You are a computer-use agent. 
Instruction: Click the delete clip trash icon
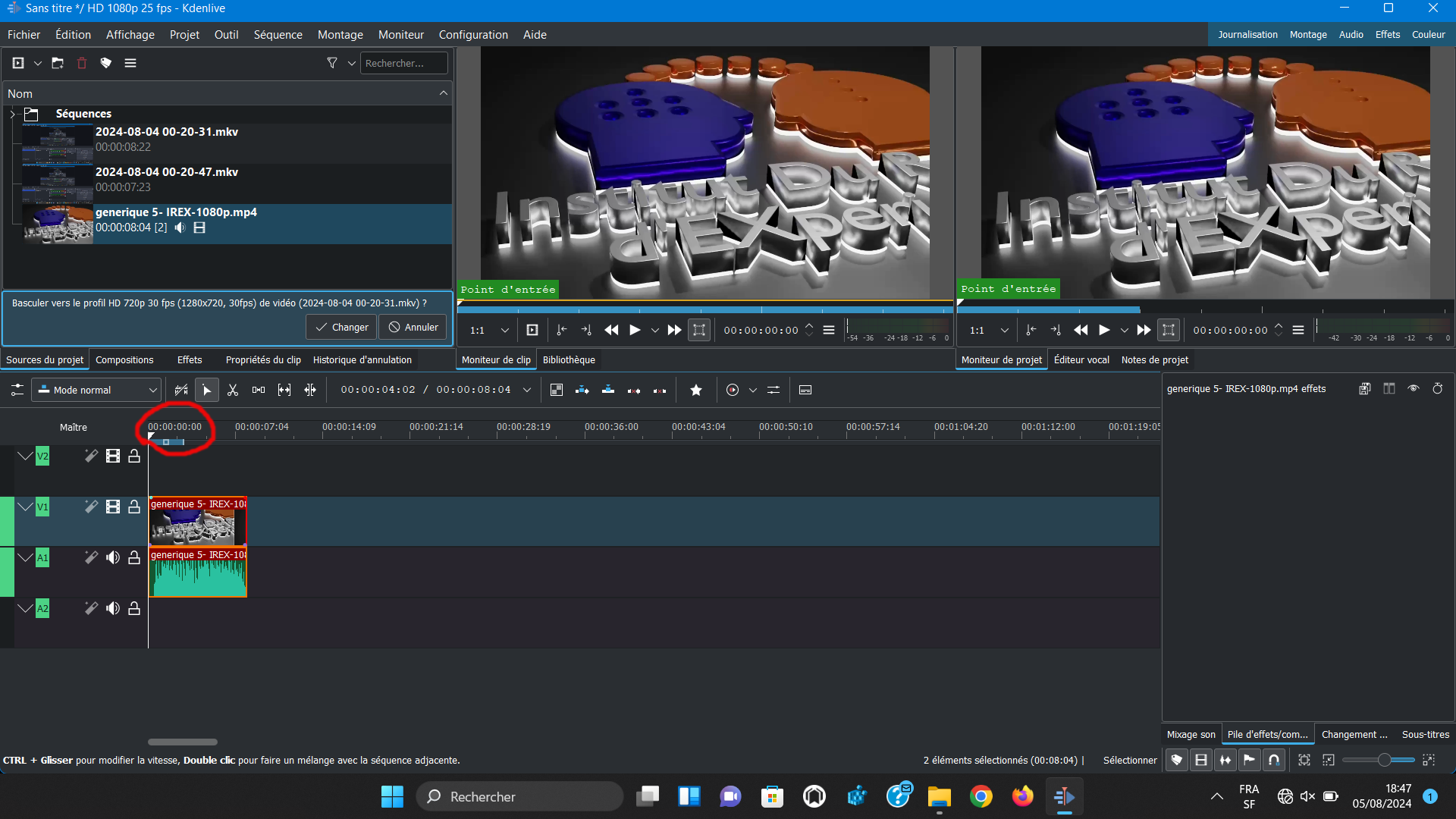pos(82,63)
